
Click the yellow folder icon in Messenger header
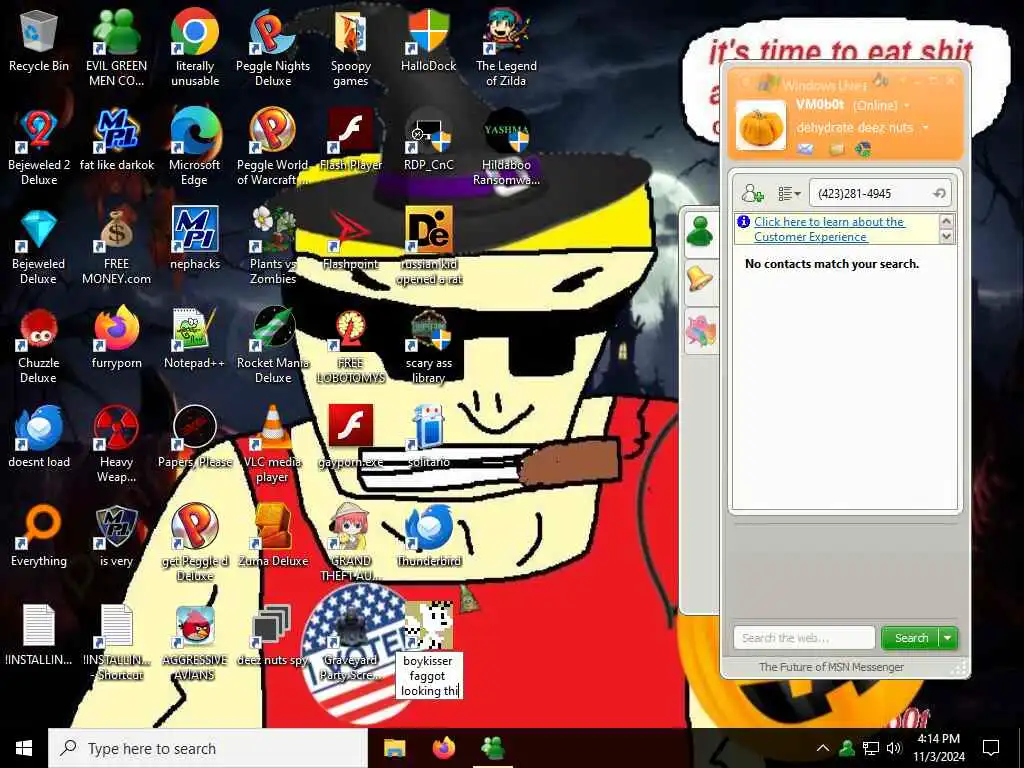[x=837, y=150]
